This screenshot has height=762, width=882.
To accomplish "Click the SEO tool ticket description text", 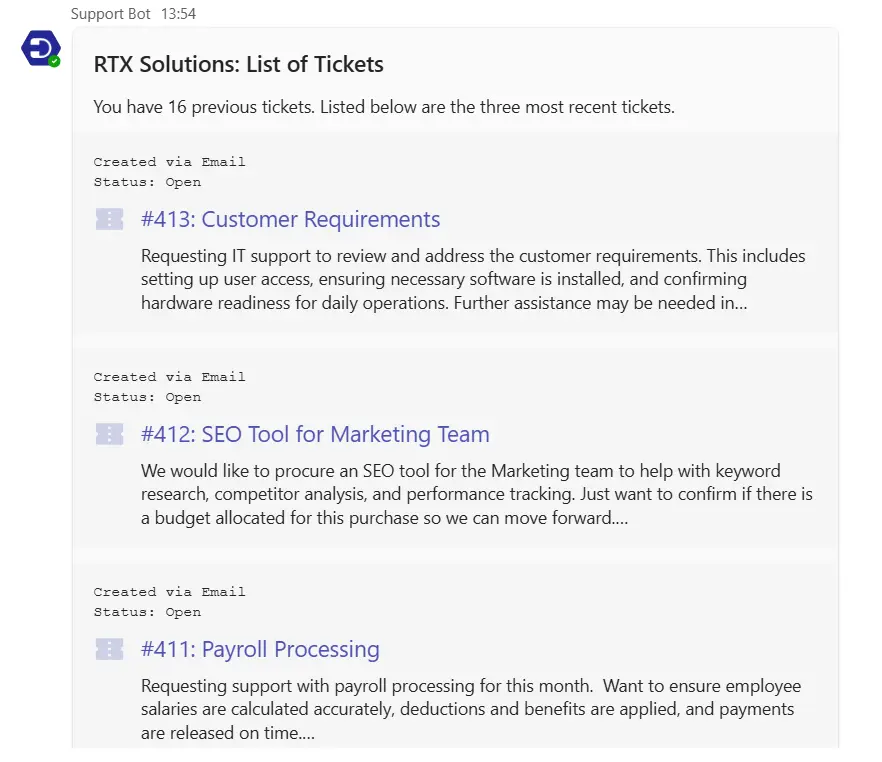I will tap(476, 494).
